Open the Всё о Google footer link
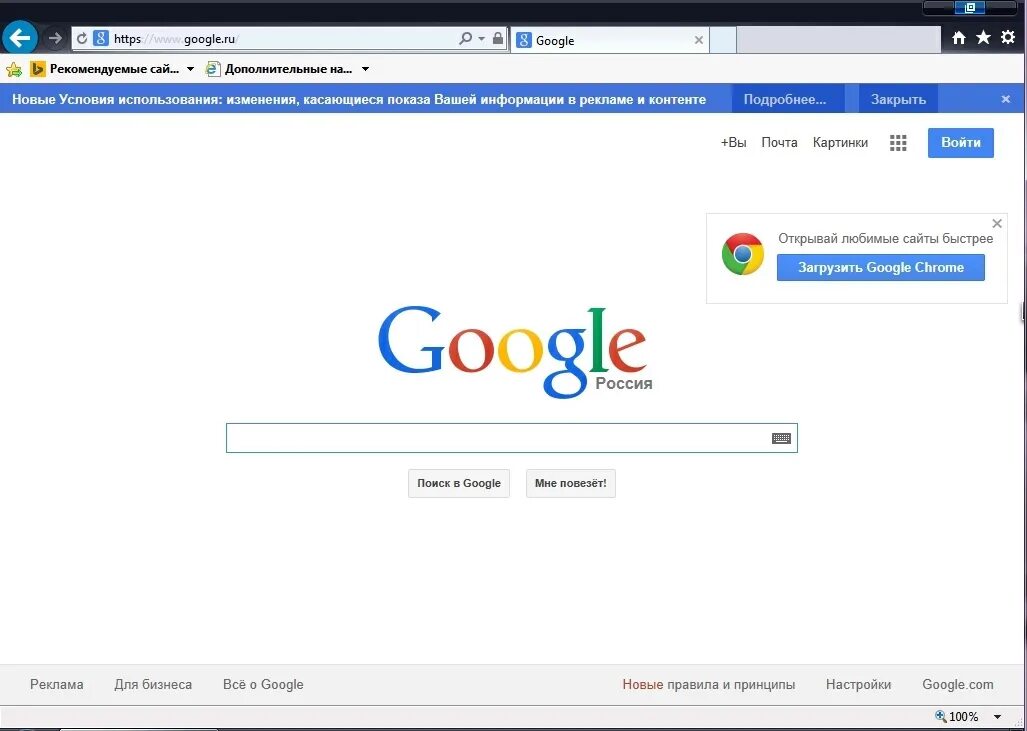The image size is (1027, 731). click(x=263, y=684)
